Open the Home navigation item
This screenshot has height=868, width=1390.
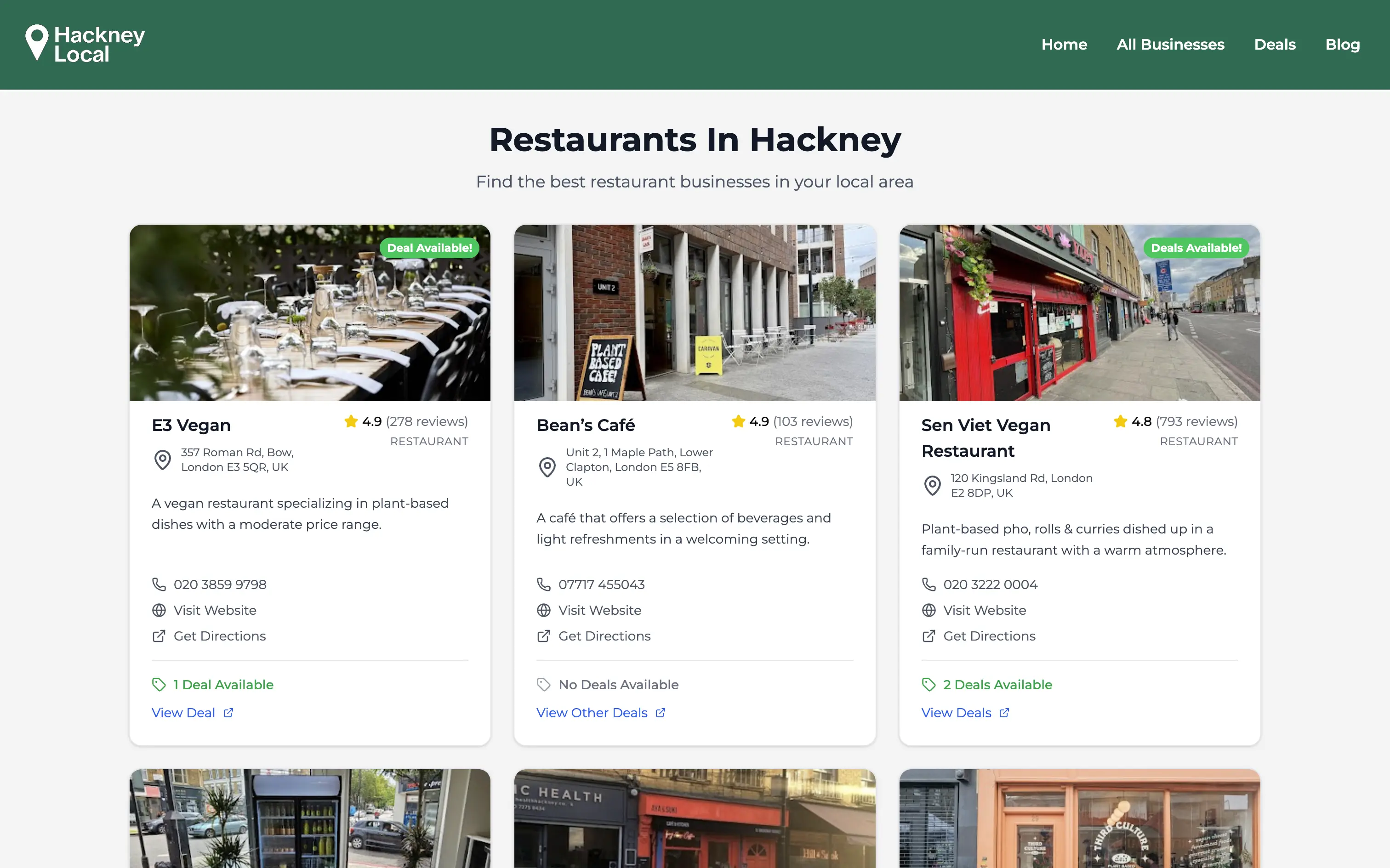click(1064, 45)
